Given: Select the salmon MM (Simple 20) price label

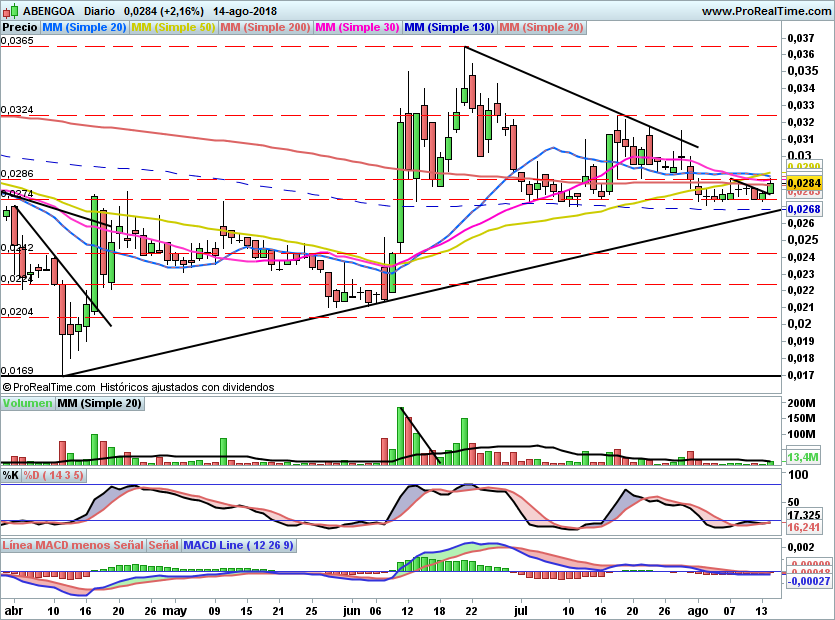Looking at the screenshot, I should 542,27.
